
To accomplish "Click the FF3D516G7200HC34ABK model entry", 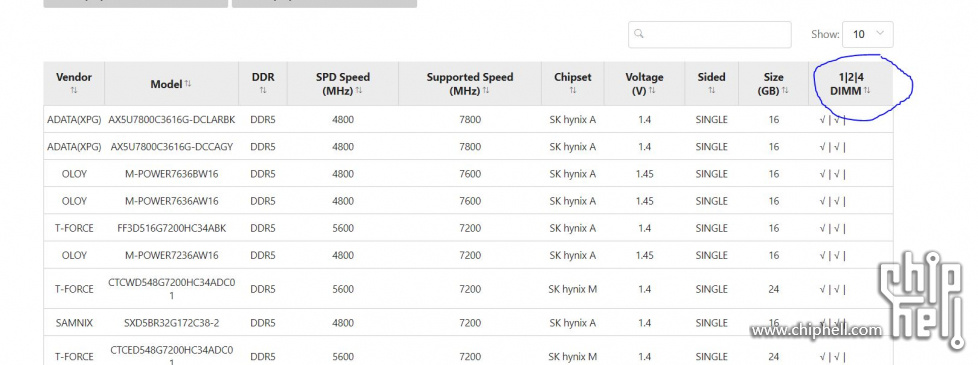I will [x=172, y=228].
